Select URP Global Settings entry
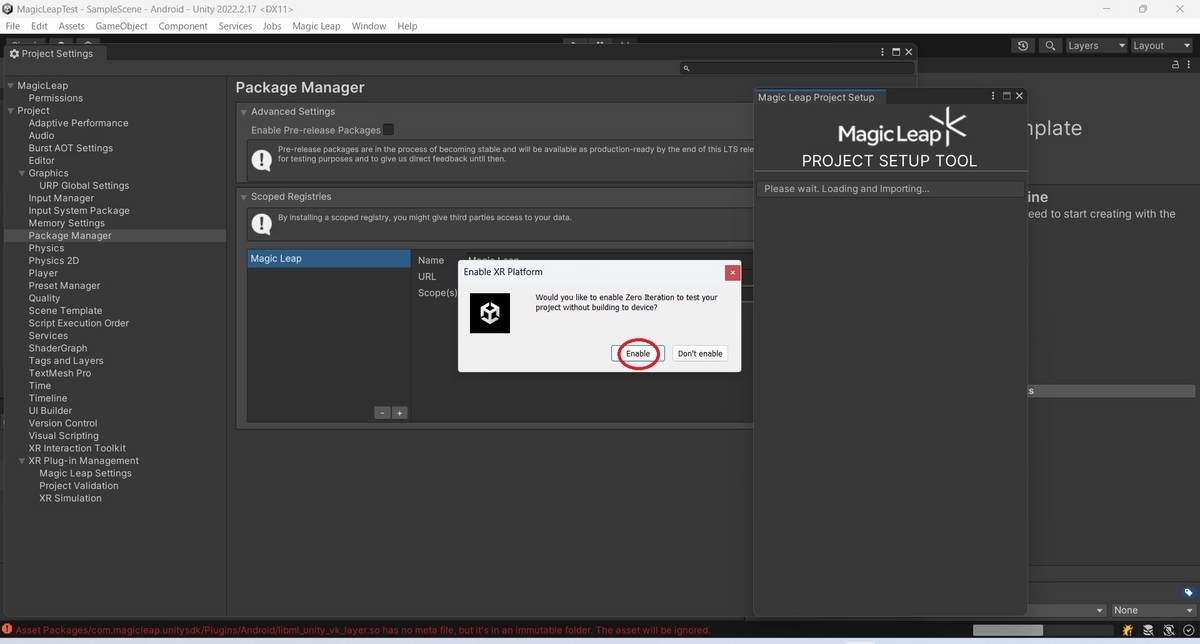 (84, 186)
